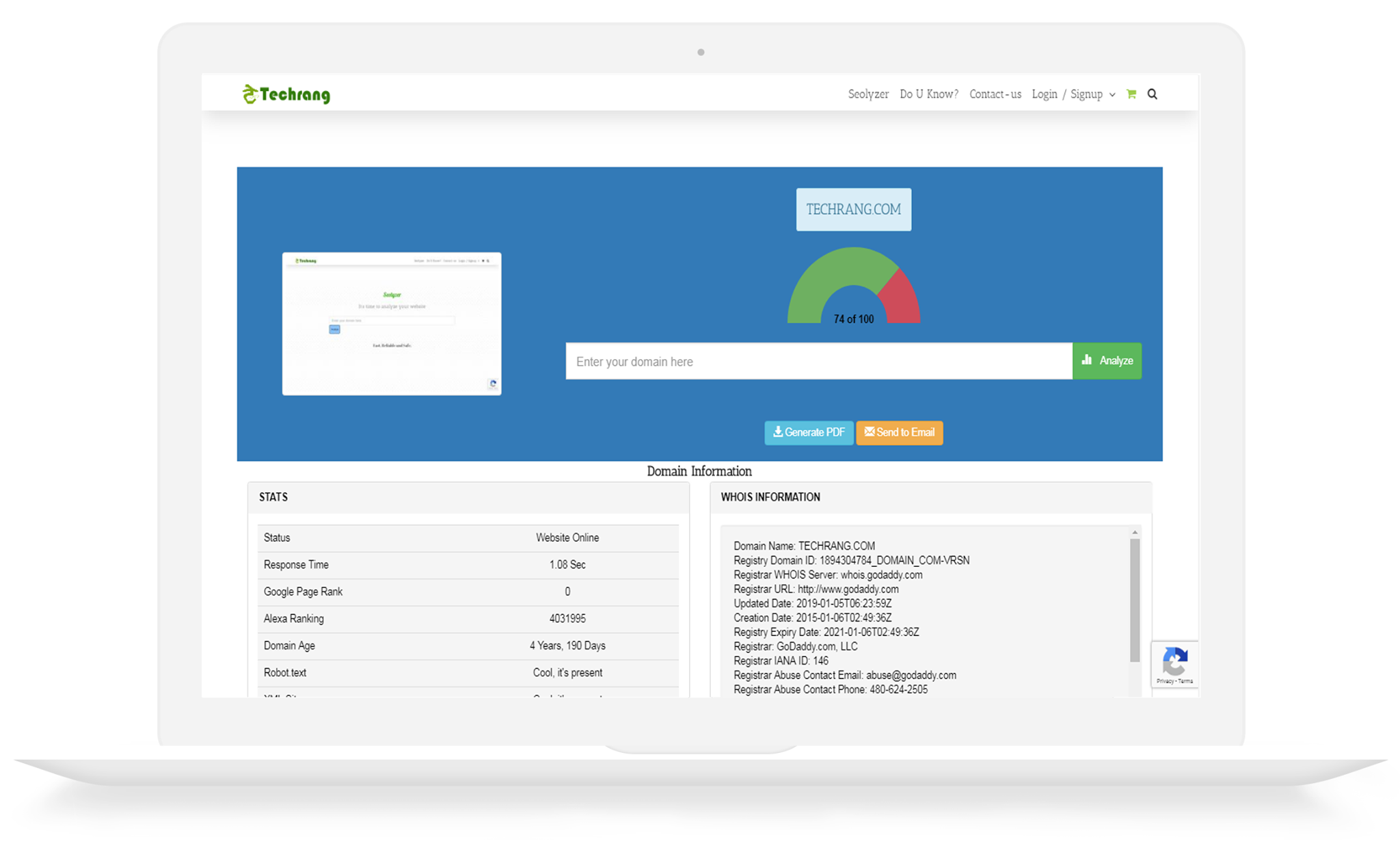The width and height of the screenshot is (1400, 848).
Task: Select the Domain Age label
Action: click(289, 646)
